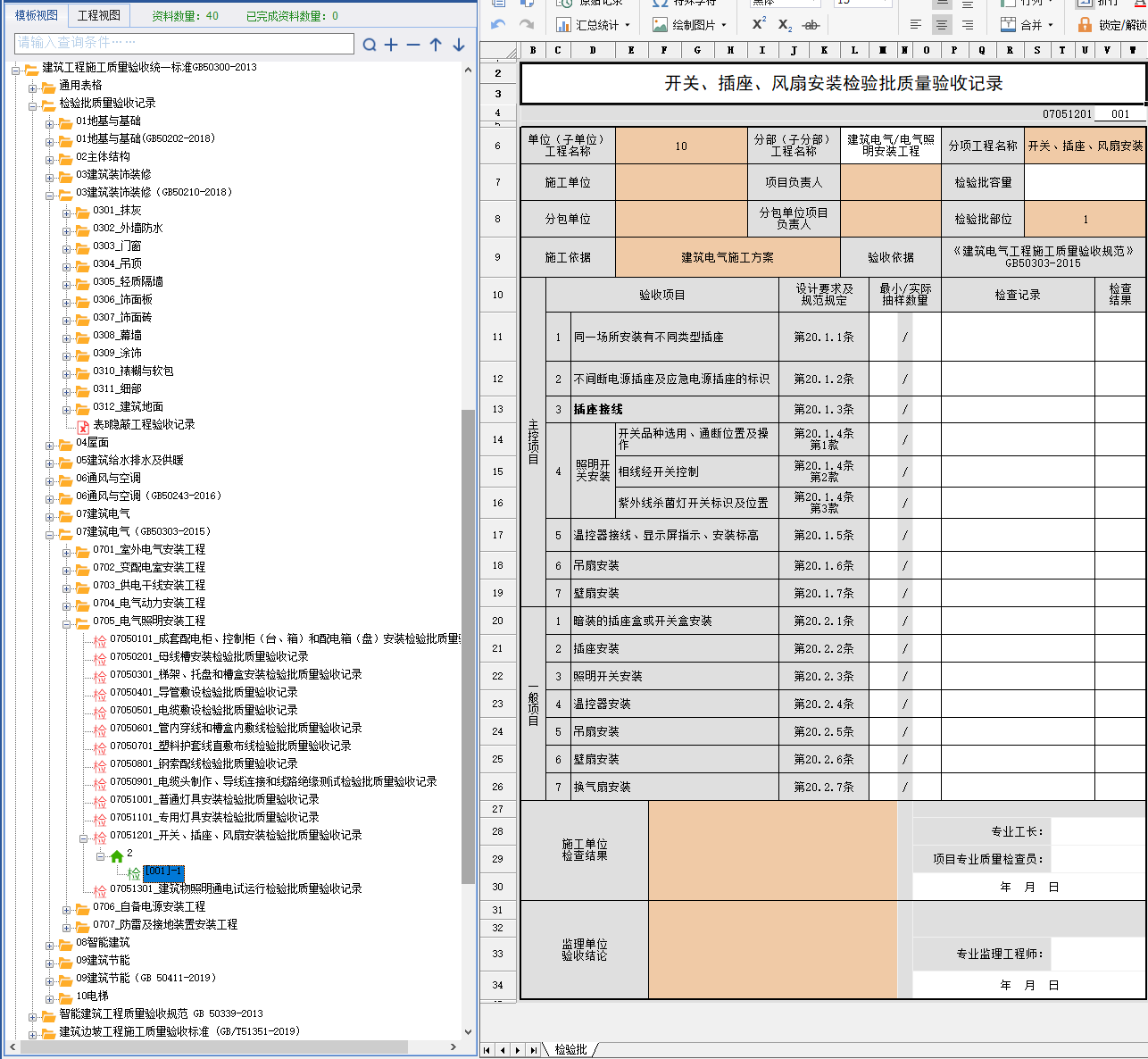The width and height of the screenshot is (1148, 1059).
Task: Click the 锁定/解锁 lock icon
Action: 1085,25
